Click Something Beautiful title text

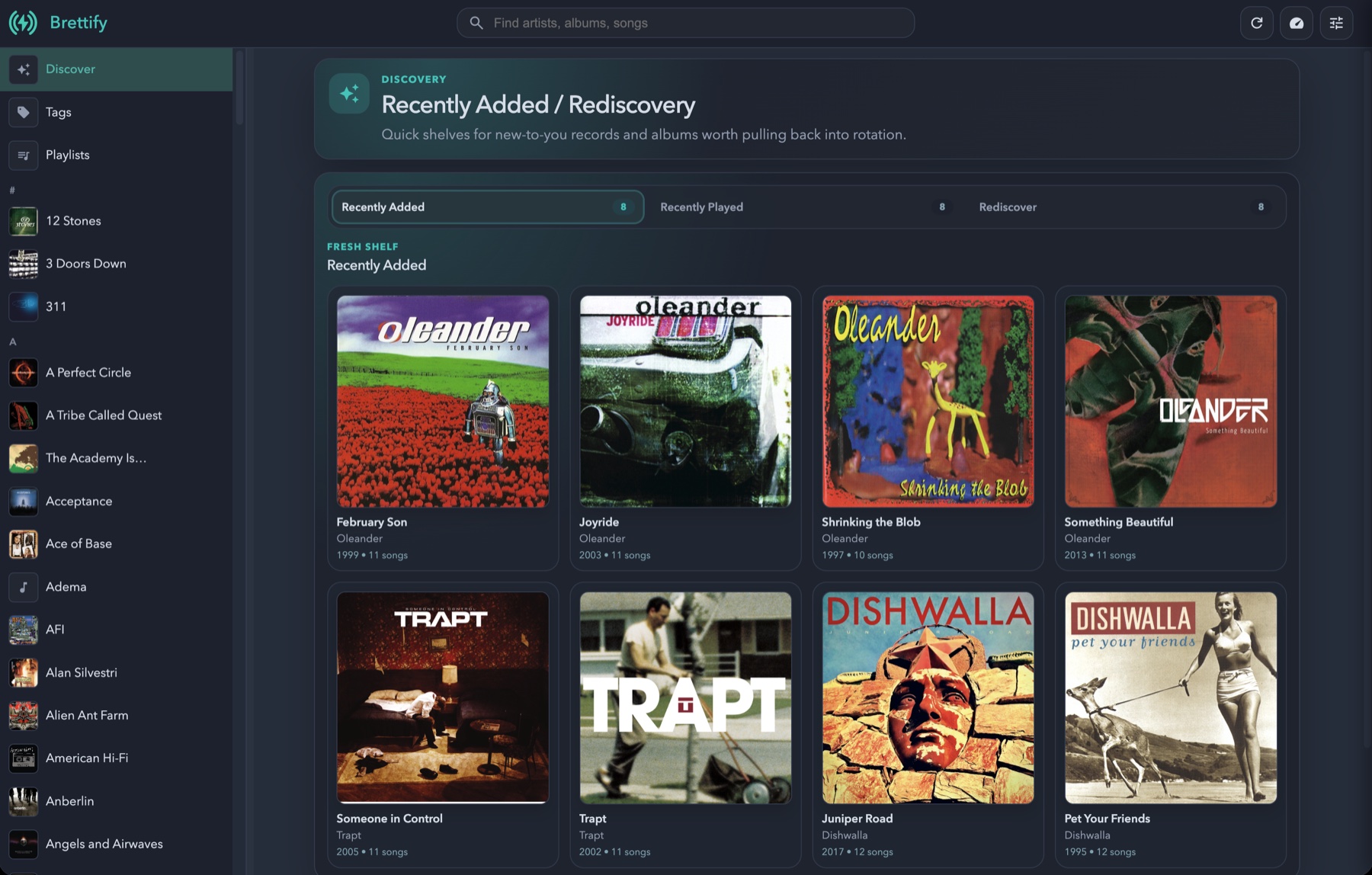coord(1118,522)
